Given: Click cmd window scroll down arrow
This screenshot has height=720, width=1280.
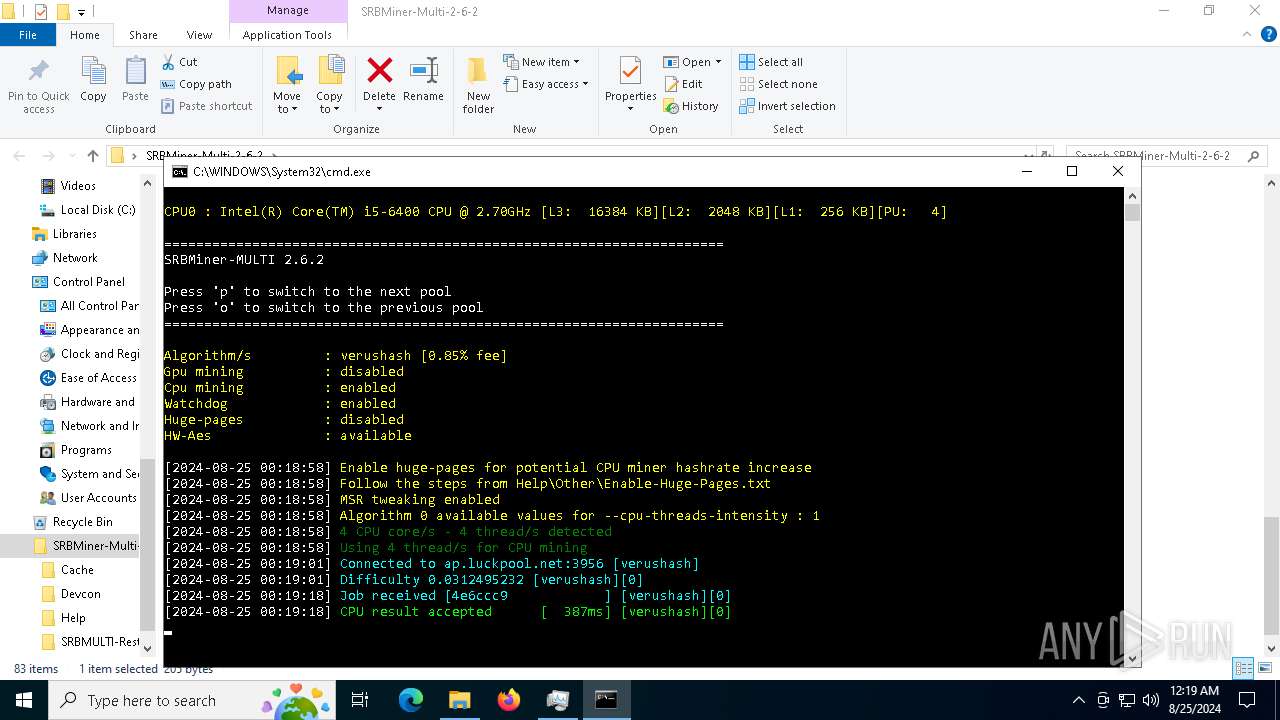Looking at the screenshot, I should pyautogui.click(x=1132, y=658).
